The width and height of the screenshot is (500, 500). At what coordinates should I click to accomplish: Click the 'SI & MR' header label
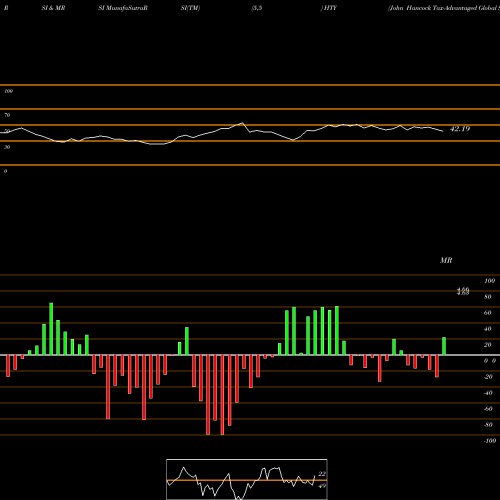point(53,8)
